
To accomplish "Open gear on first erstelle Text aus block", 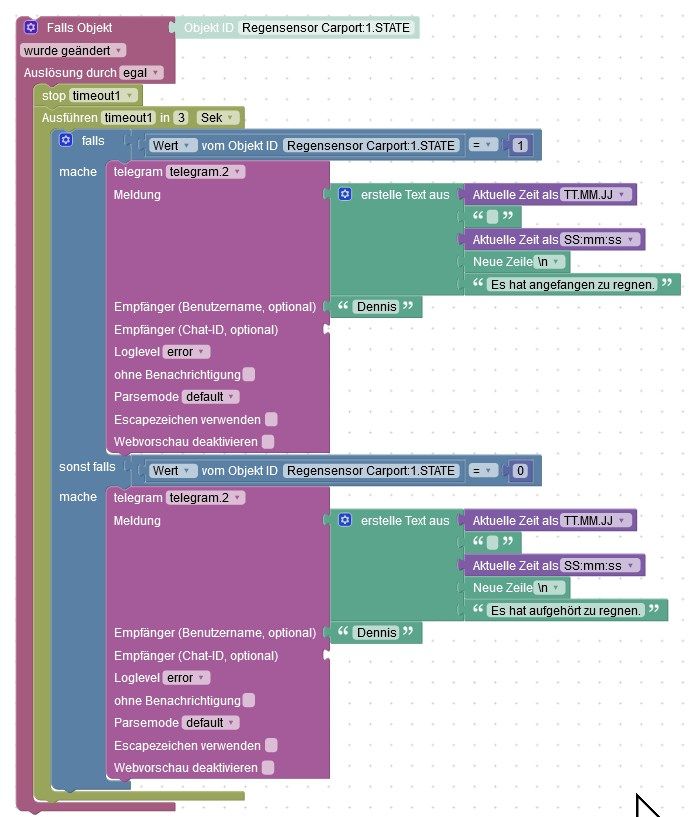I will coord(345,194).
